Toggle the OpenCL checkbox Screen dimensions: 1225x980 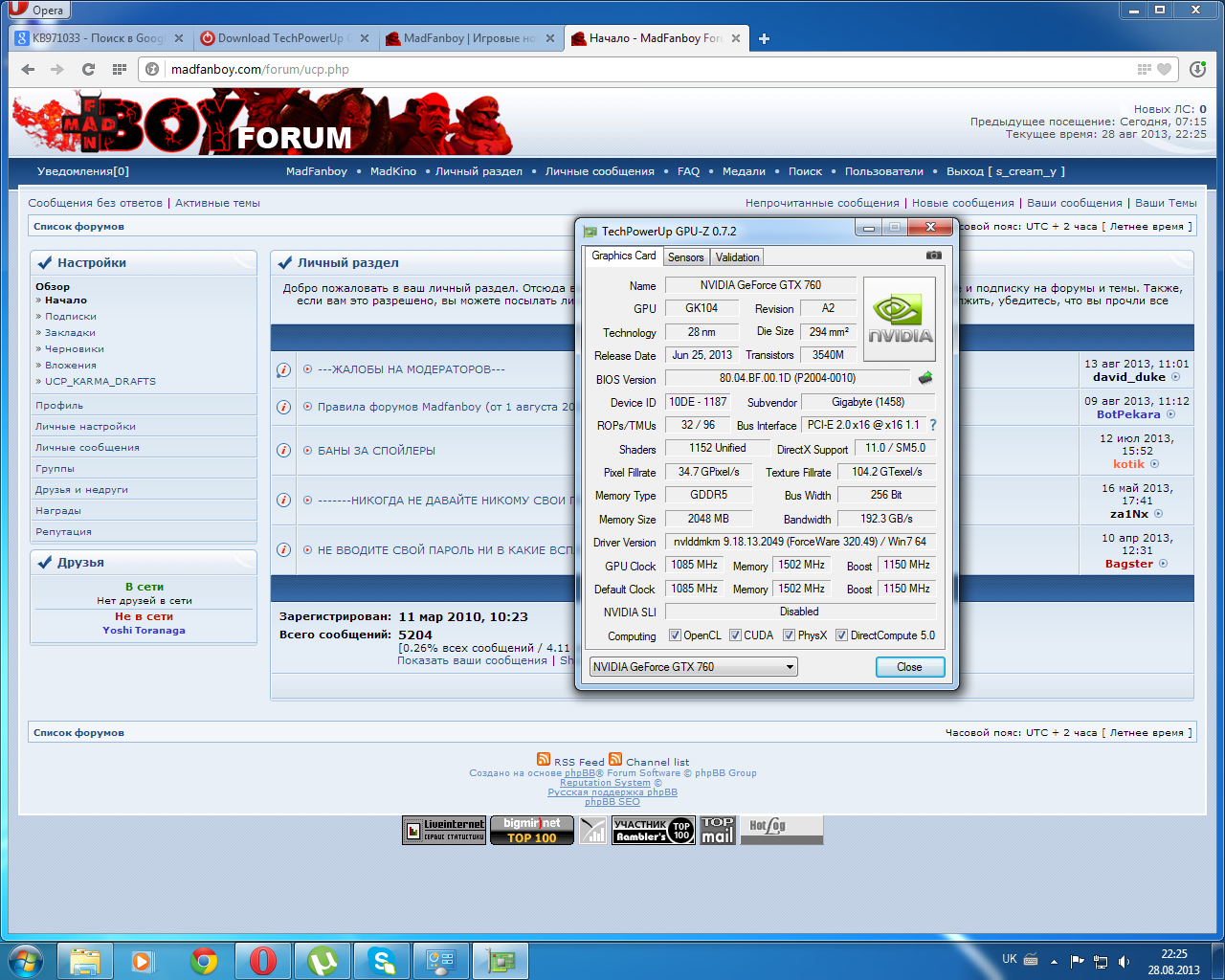click(675, 635)
